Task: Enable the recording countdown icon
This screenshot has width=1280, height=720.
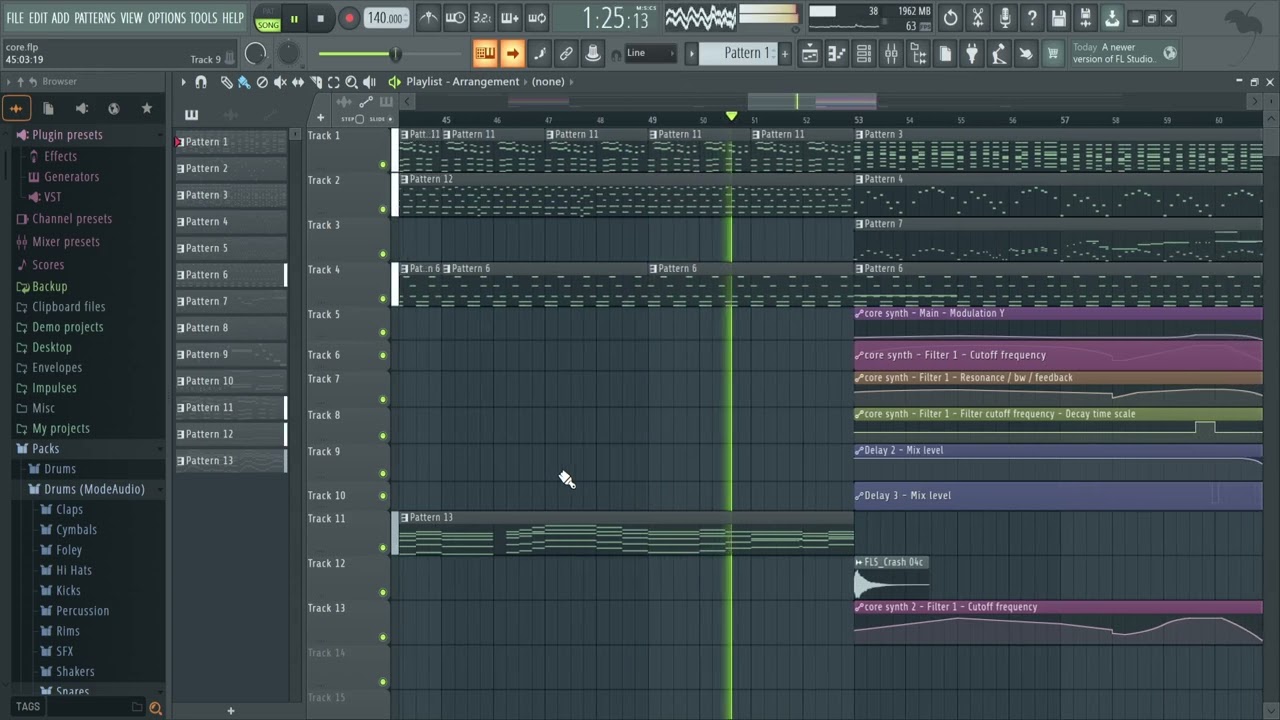Action: (482, 18)
